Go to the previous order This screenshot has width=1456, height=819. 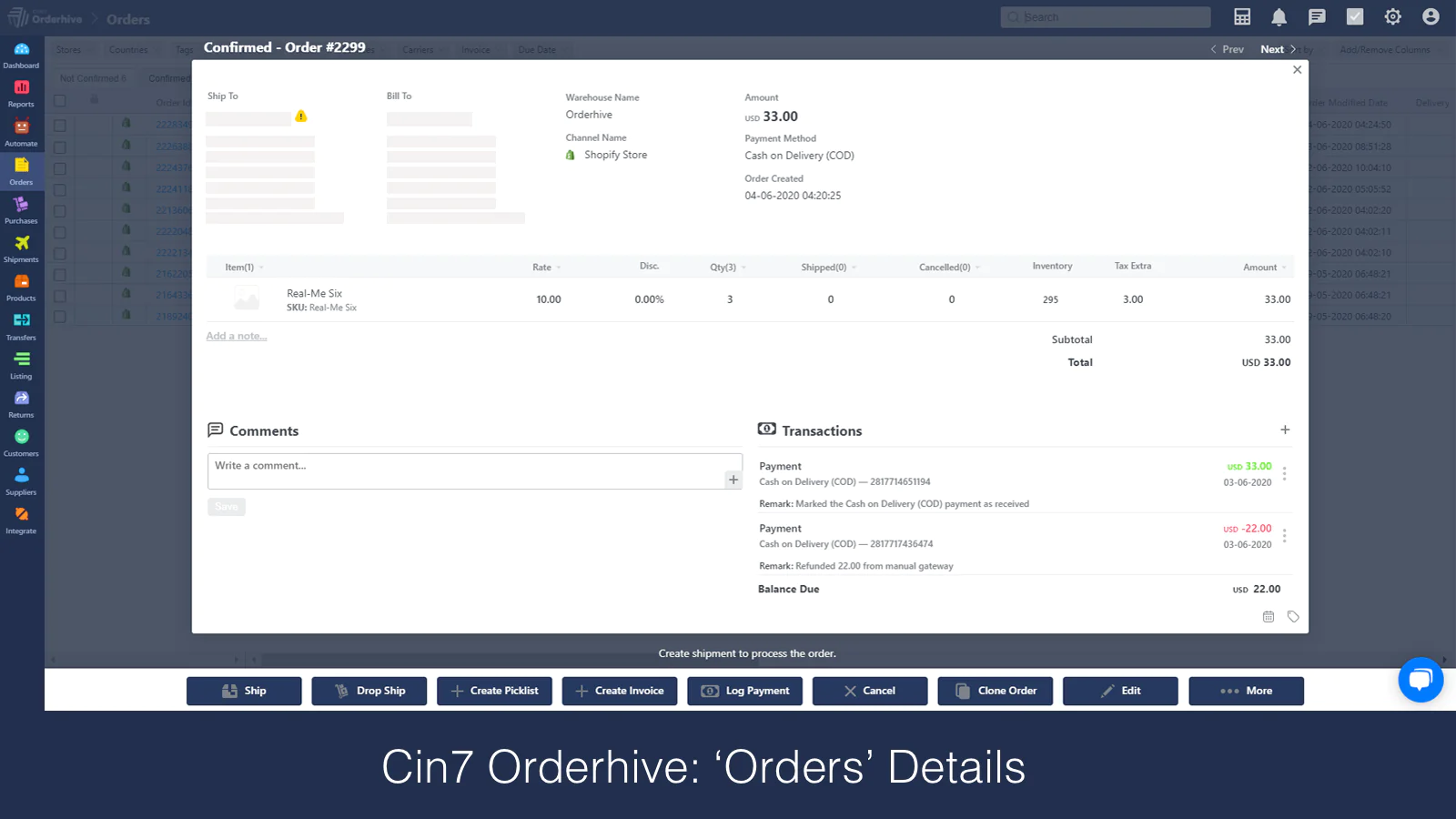1227,49
